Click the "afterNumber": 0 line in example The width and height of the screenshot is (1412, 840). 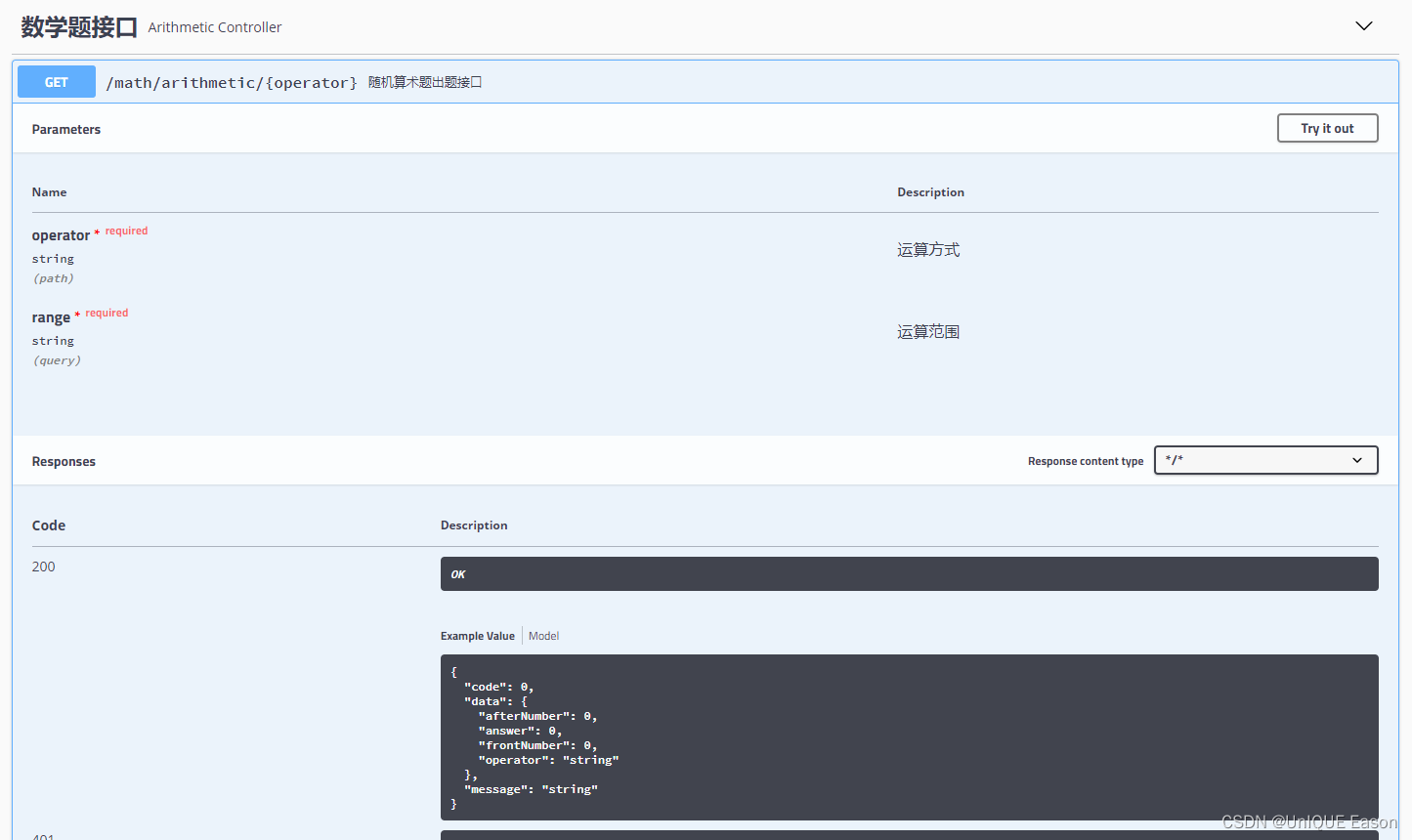537,716
